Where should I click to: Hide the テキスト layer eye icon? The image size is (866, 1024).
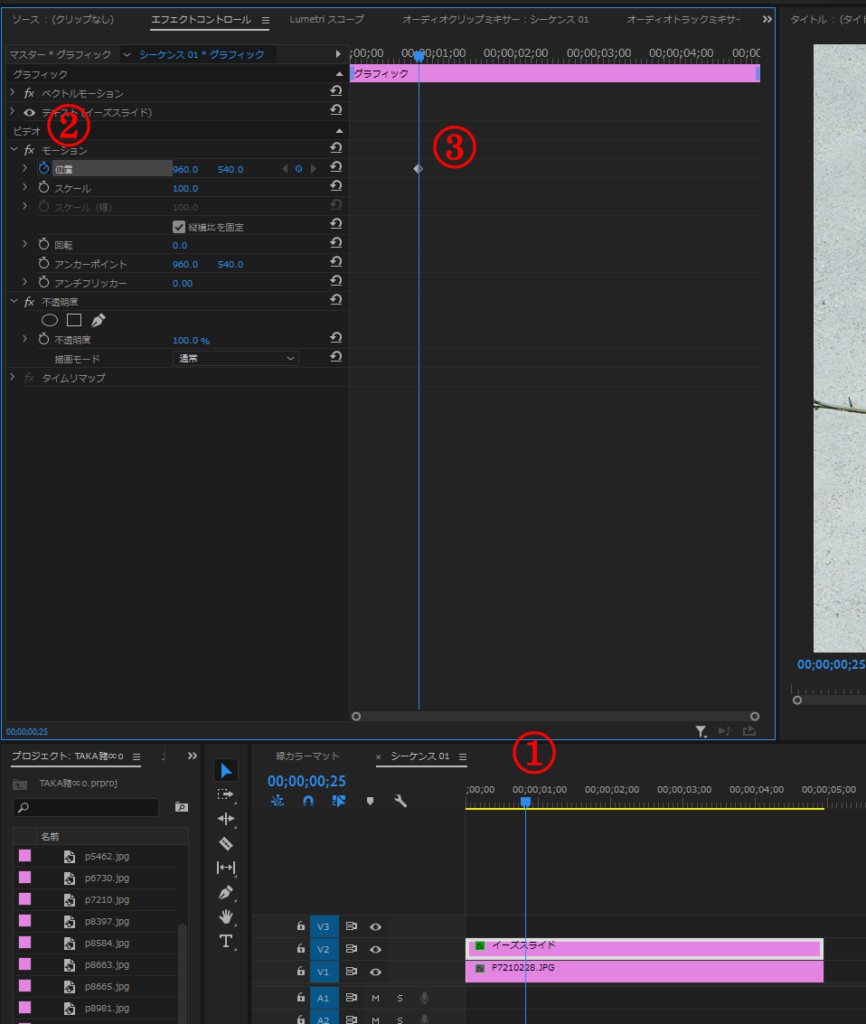[x=29, y=112]
